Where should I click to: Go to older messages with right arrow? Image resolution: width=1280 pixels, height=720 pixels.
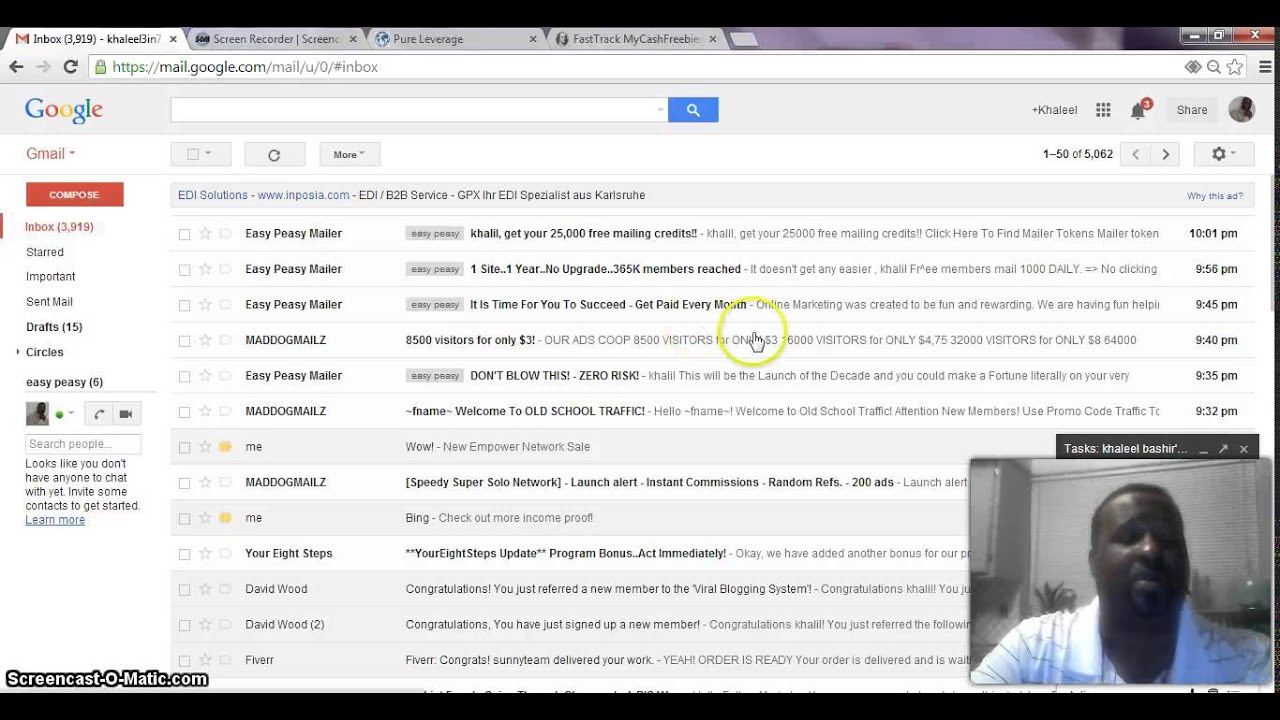click(x=1165, y=154)
